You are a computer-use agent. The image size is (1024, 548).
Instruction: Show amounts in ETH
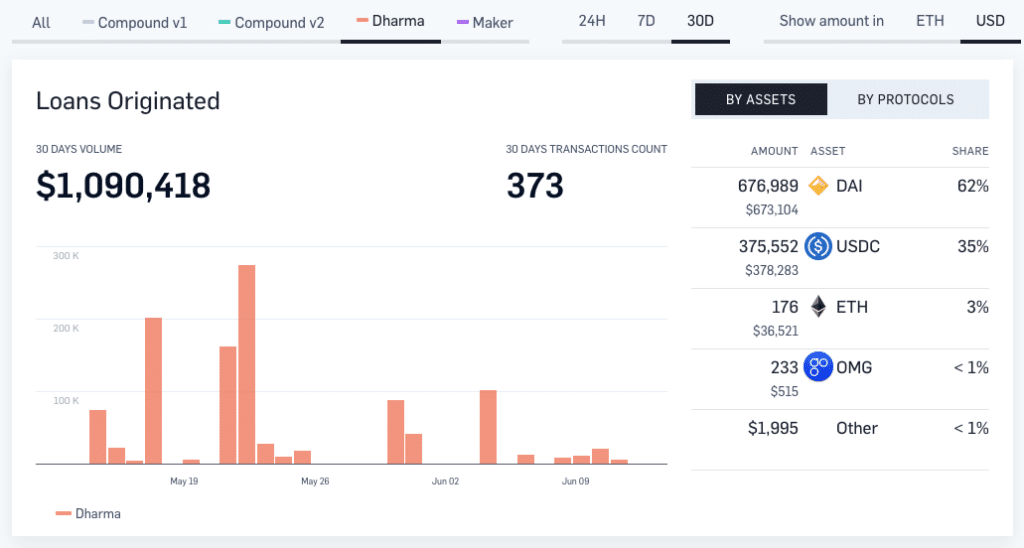click(930, 21)
